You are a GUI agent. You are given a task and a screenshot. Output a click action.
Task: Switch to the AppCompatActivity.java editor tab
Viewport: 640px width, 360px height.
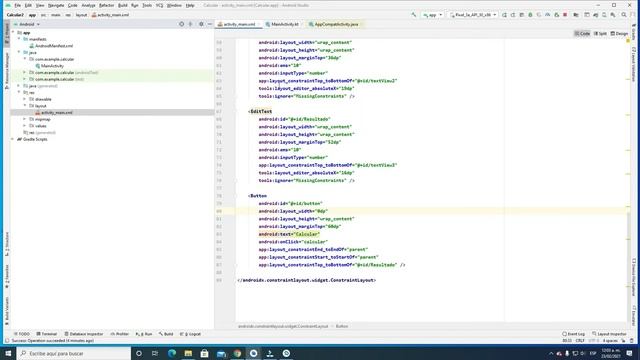coord(336,24)
